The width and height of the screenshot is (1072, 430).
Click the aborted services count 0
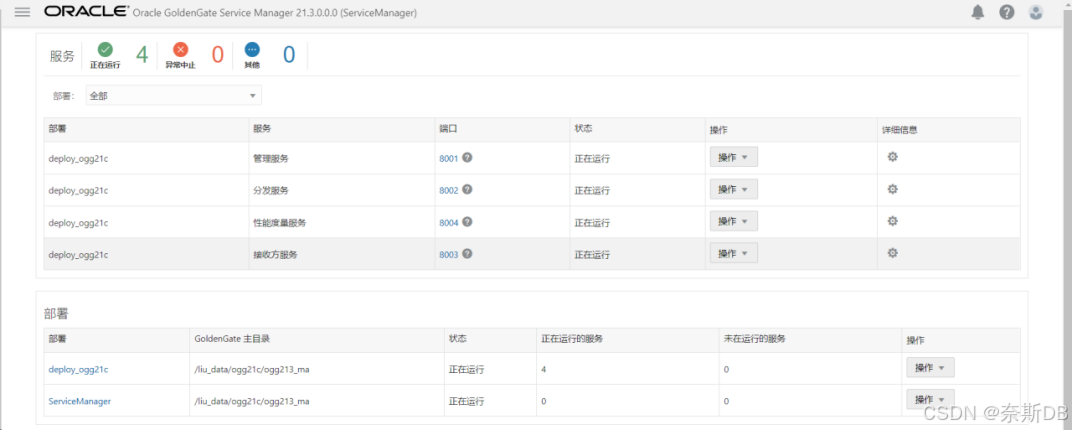tap(217, 54)
